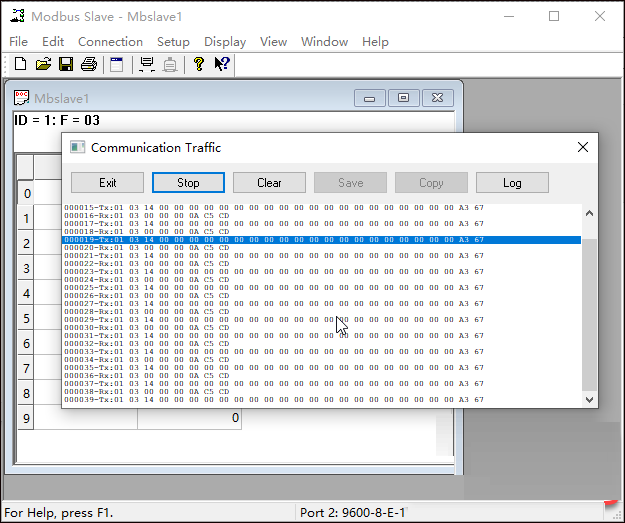Viewport: 625px width, 523px height.
Task: Click the Port 2: 9600-8-E-1 status text
Action: pyautogui.click(x=352, y=512)
